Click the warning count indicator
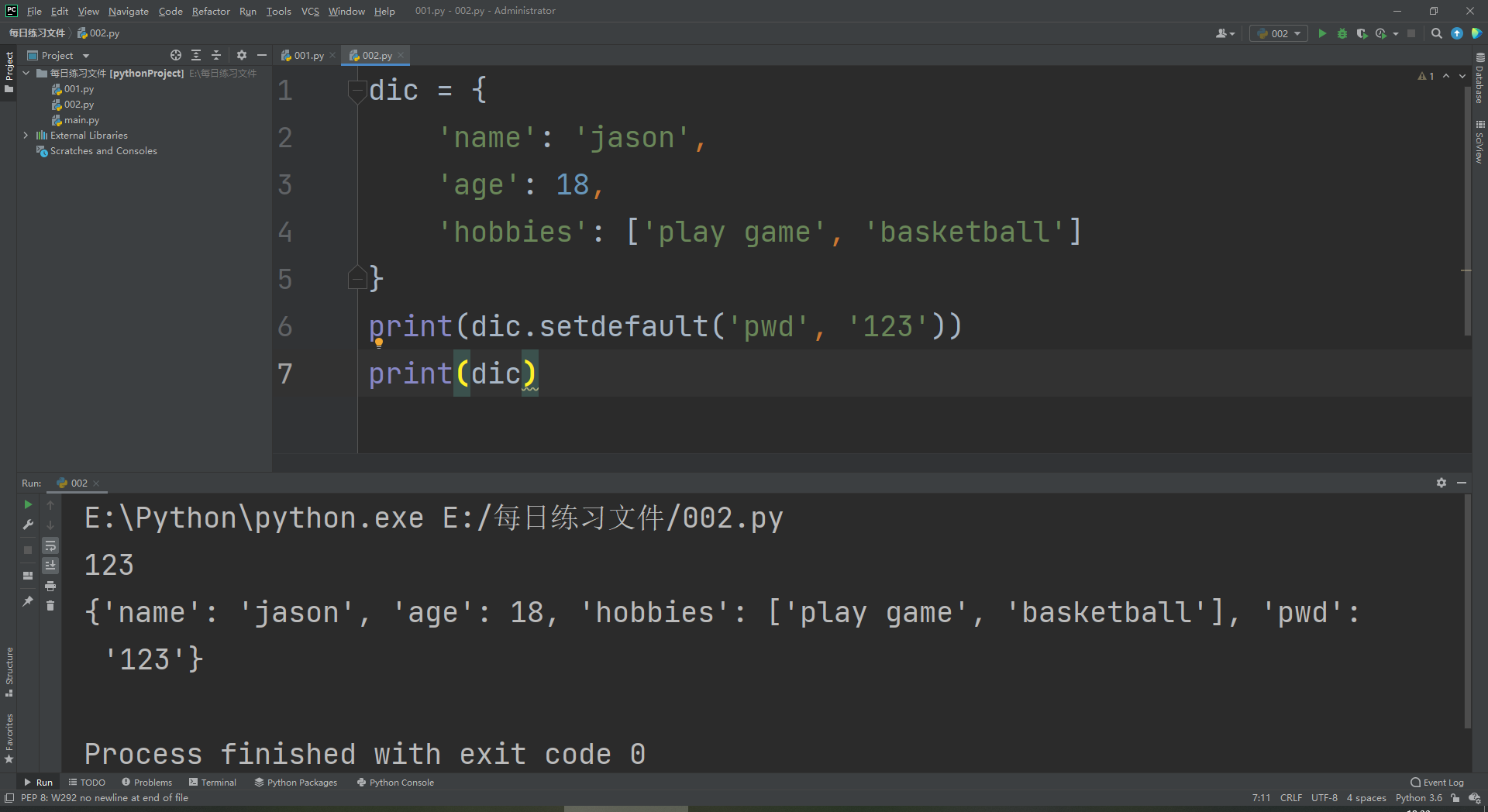 click(1426, 76)
